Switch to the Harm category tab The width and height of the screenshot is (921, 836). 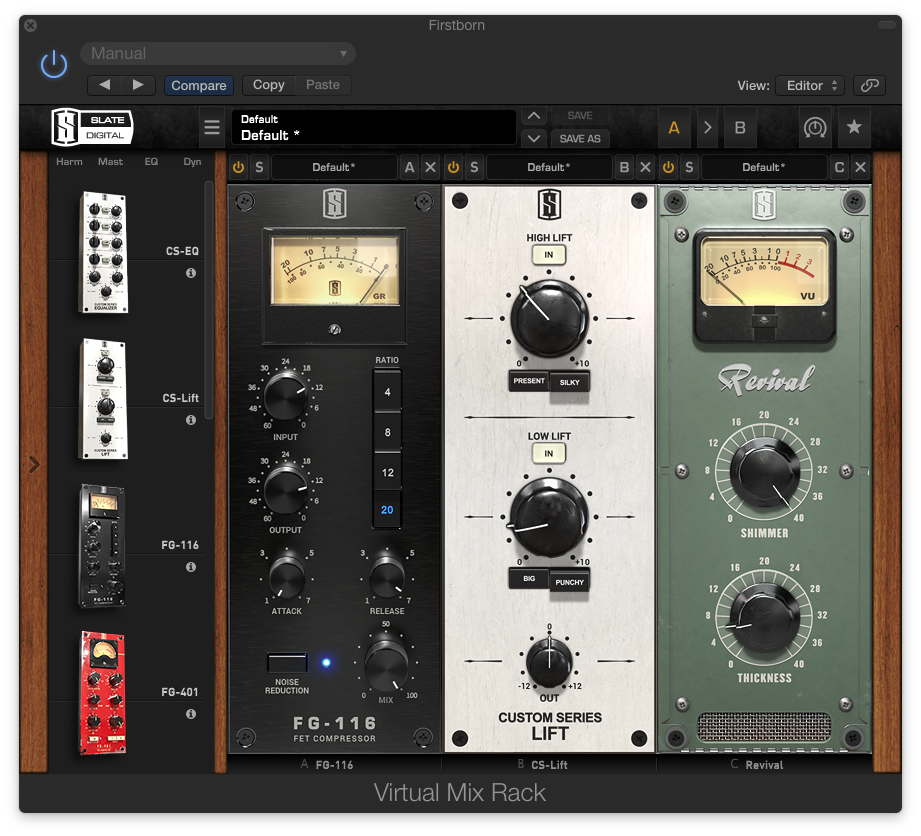click(69, 162)
